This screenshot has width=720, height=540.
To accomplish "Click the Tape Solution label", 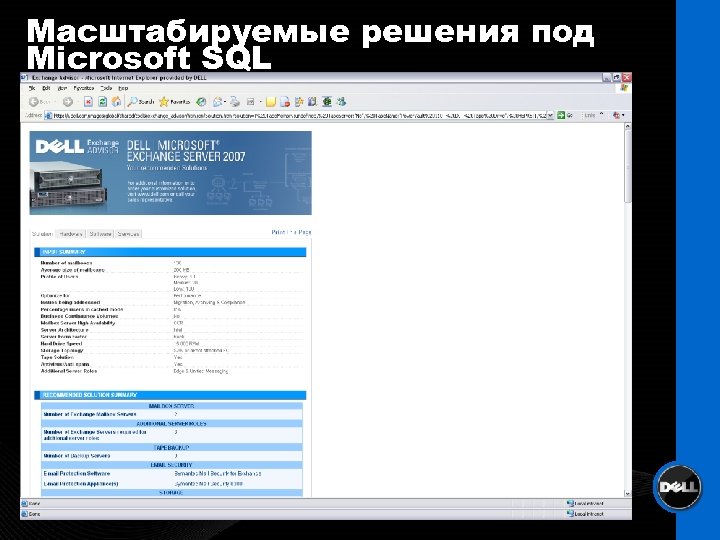I will tap(57, 357).
